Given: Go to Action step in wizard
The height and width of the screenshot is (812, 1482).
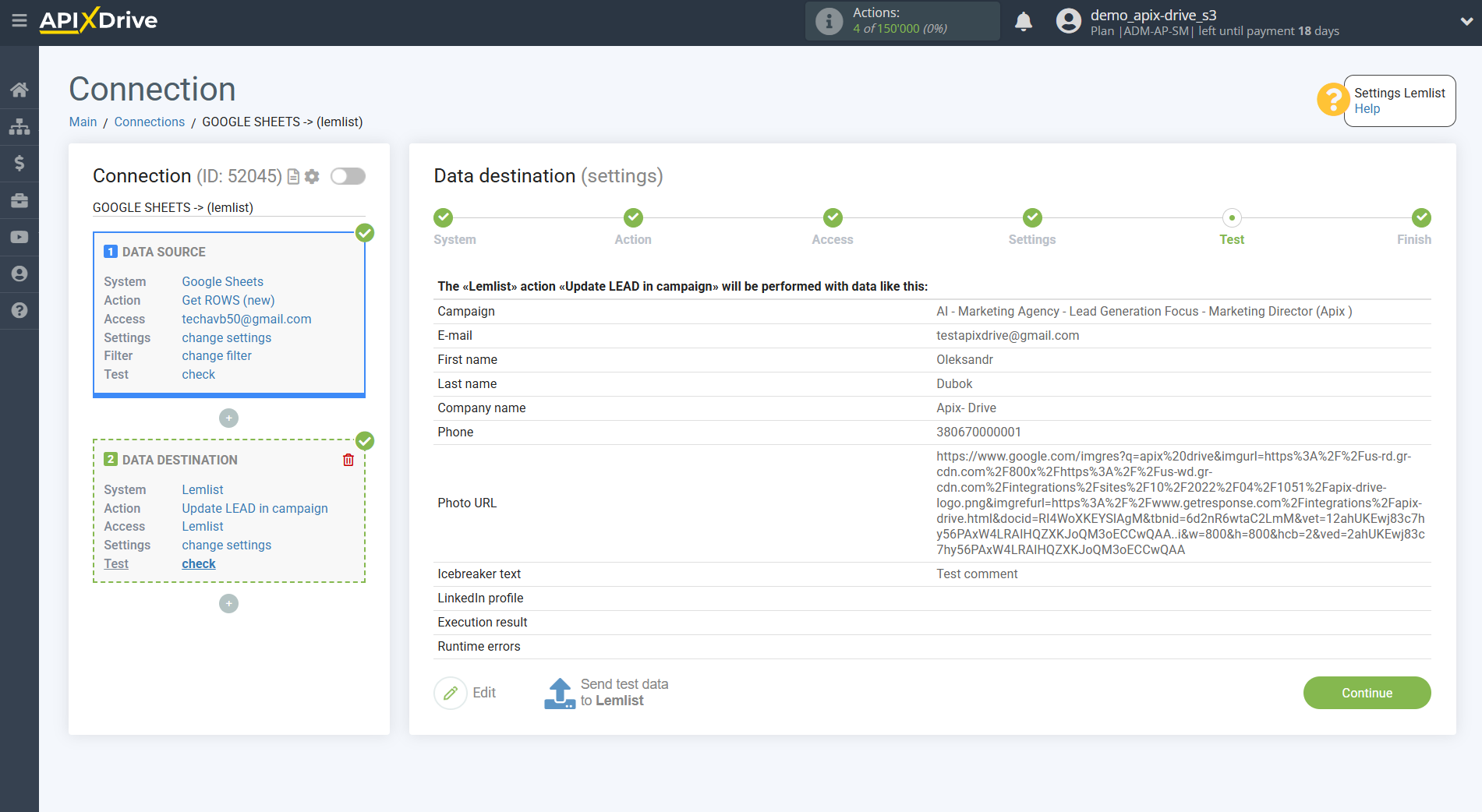Looking at the screenshot, I should click(633, 217).
